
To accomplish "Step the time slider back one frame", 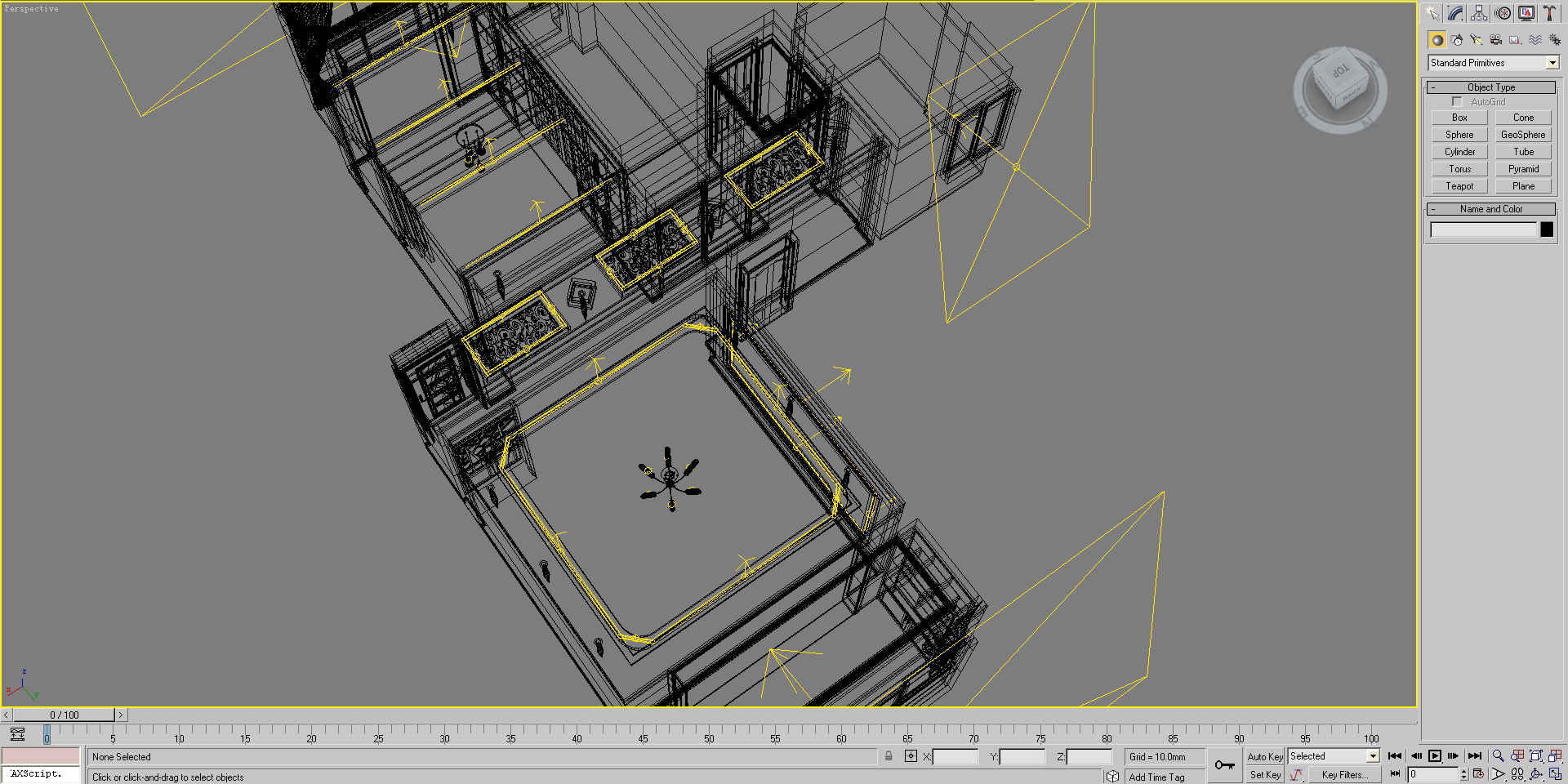I will [7, 715].
